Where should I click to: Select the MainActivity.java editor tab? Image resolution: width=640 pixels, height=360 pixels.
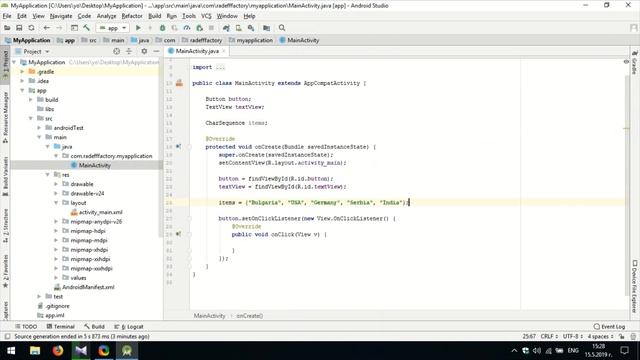click(197, 51)
